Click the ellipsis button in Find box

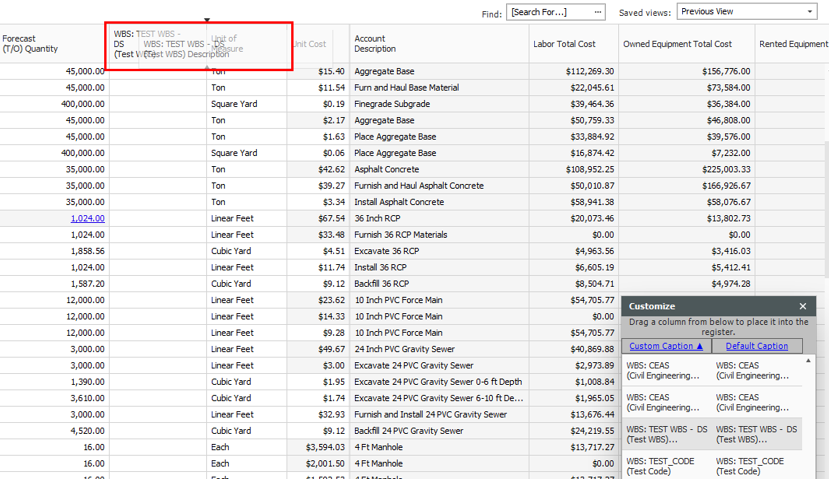click(598, 12)
